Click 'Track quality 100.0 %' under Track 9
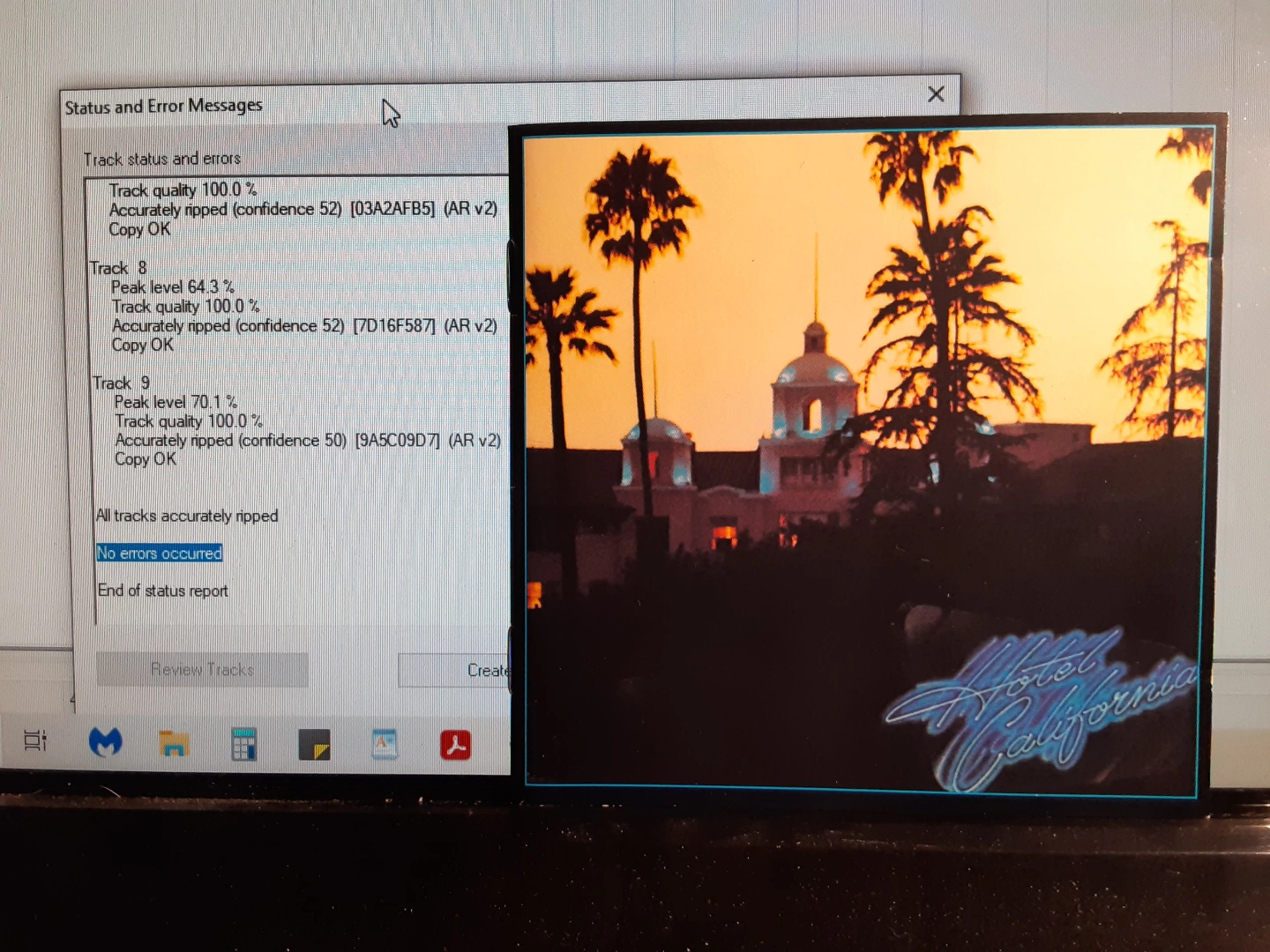This screenshot has width=1270, height=952. tap(189, 421)
